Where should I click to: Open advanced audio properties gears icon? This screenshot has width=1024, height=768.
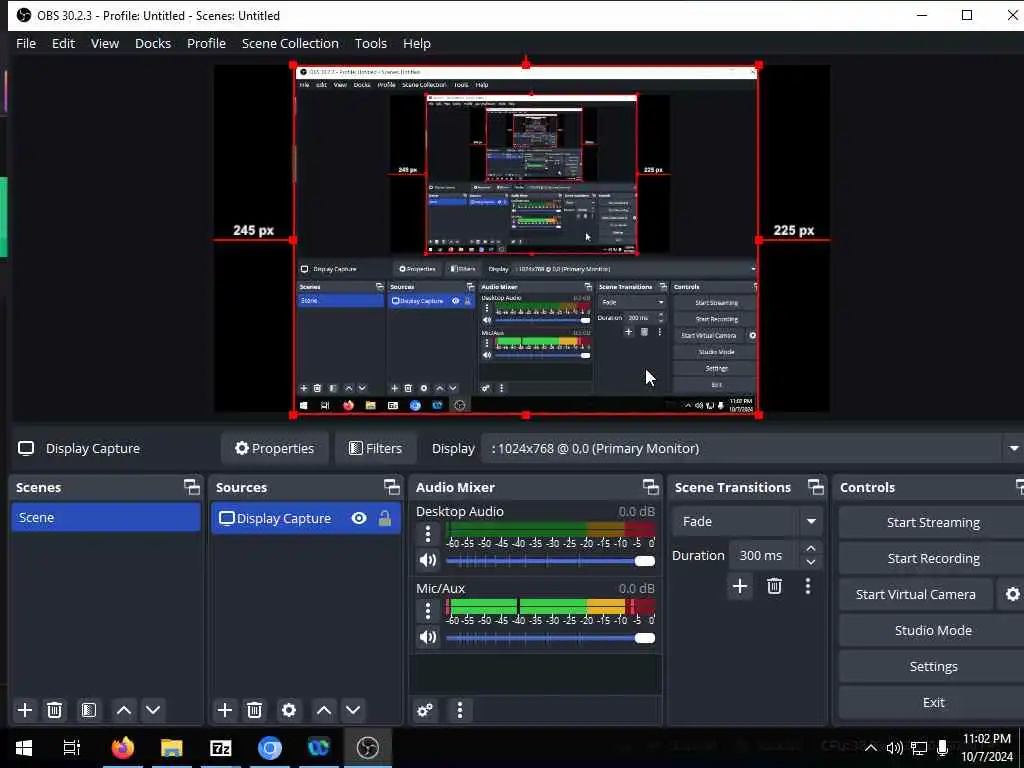(x=425, y=710)
